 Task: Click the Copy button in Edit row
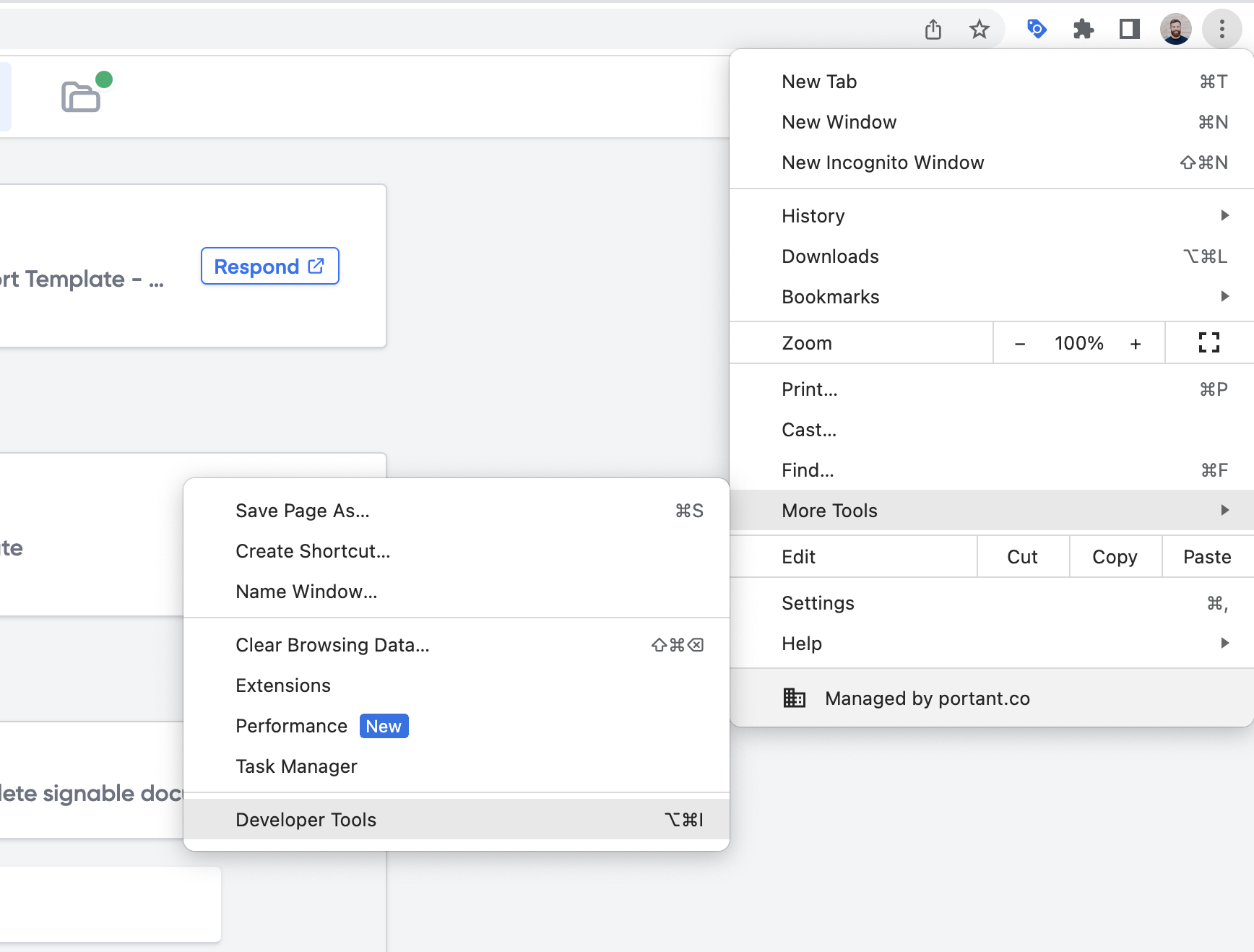pos(1115,557)
